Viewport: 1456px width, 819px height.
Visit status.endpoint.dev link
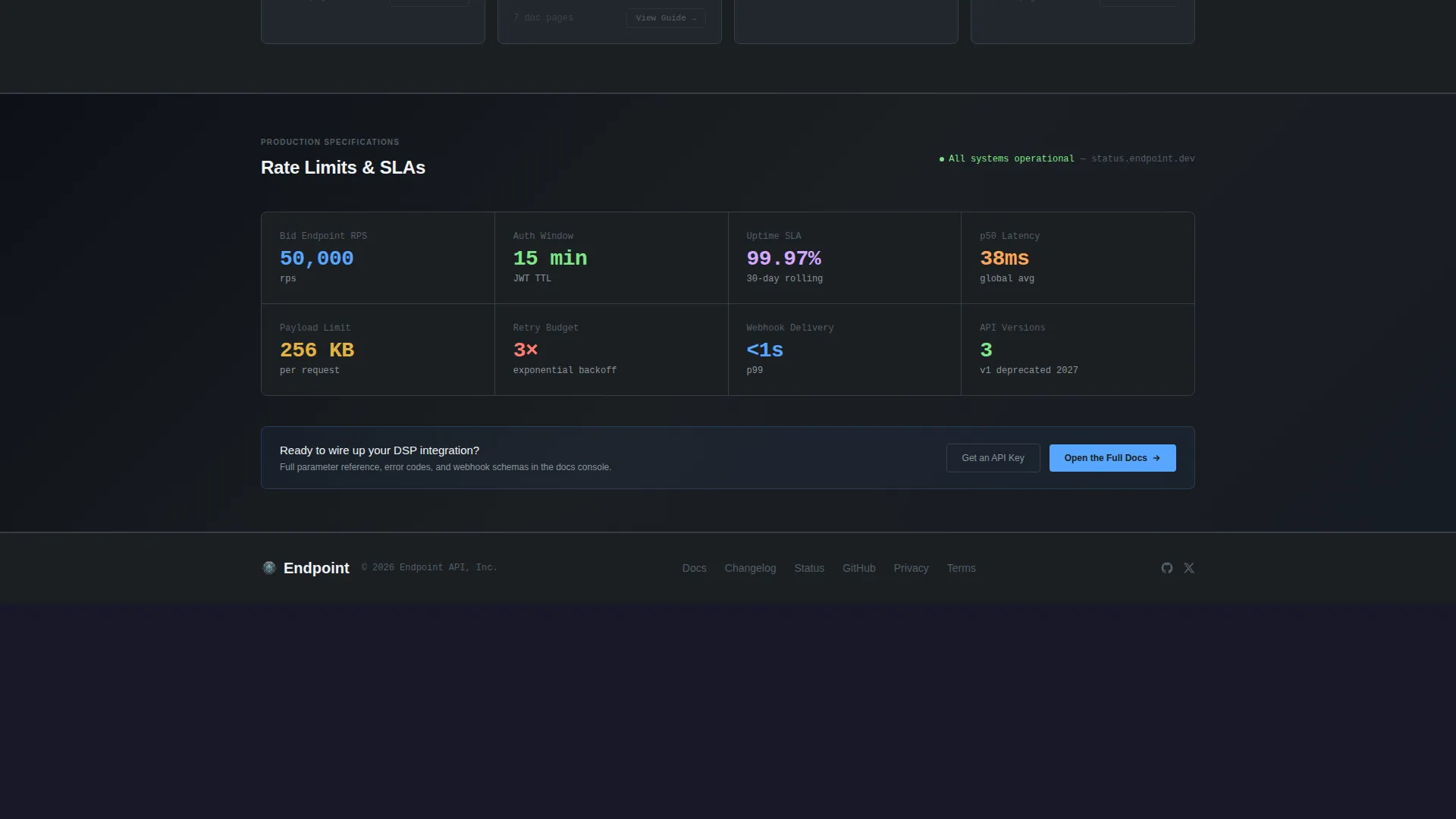point(1143,158)
